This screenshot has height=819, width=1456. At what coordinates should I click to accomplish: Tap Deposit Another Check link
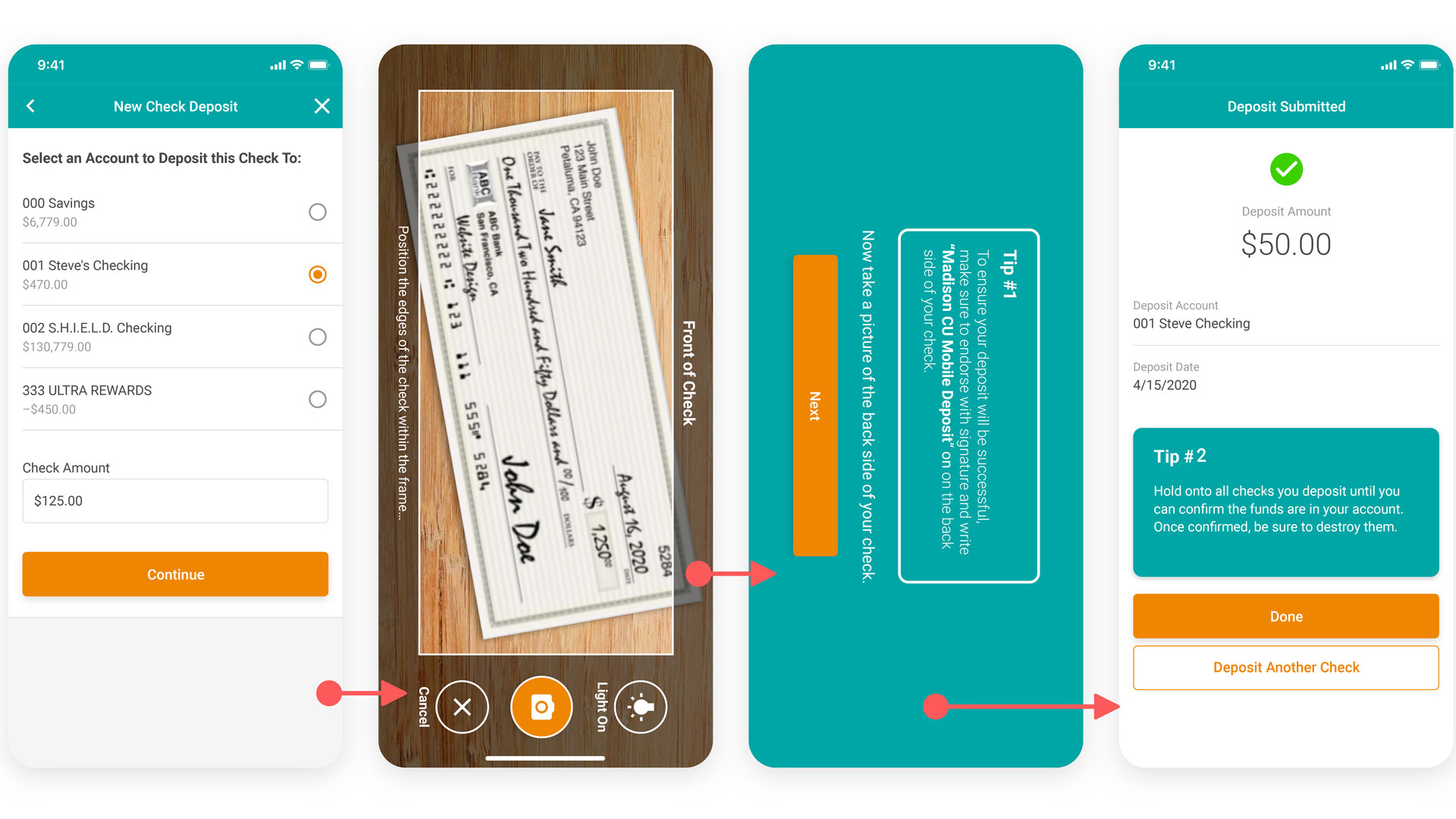coord(1285,666)
